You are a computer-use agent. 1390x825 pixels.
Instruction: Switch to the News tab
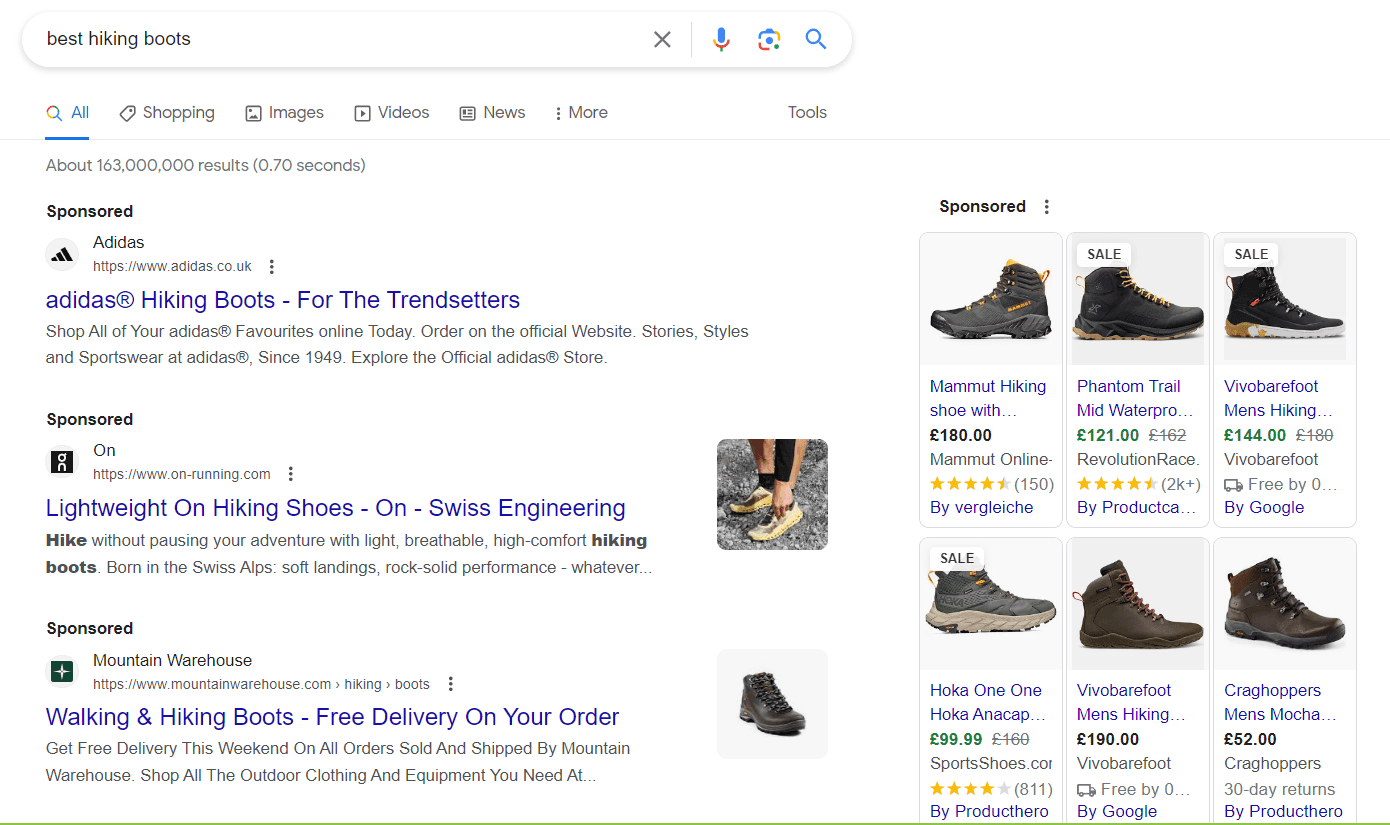(492, 113)
